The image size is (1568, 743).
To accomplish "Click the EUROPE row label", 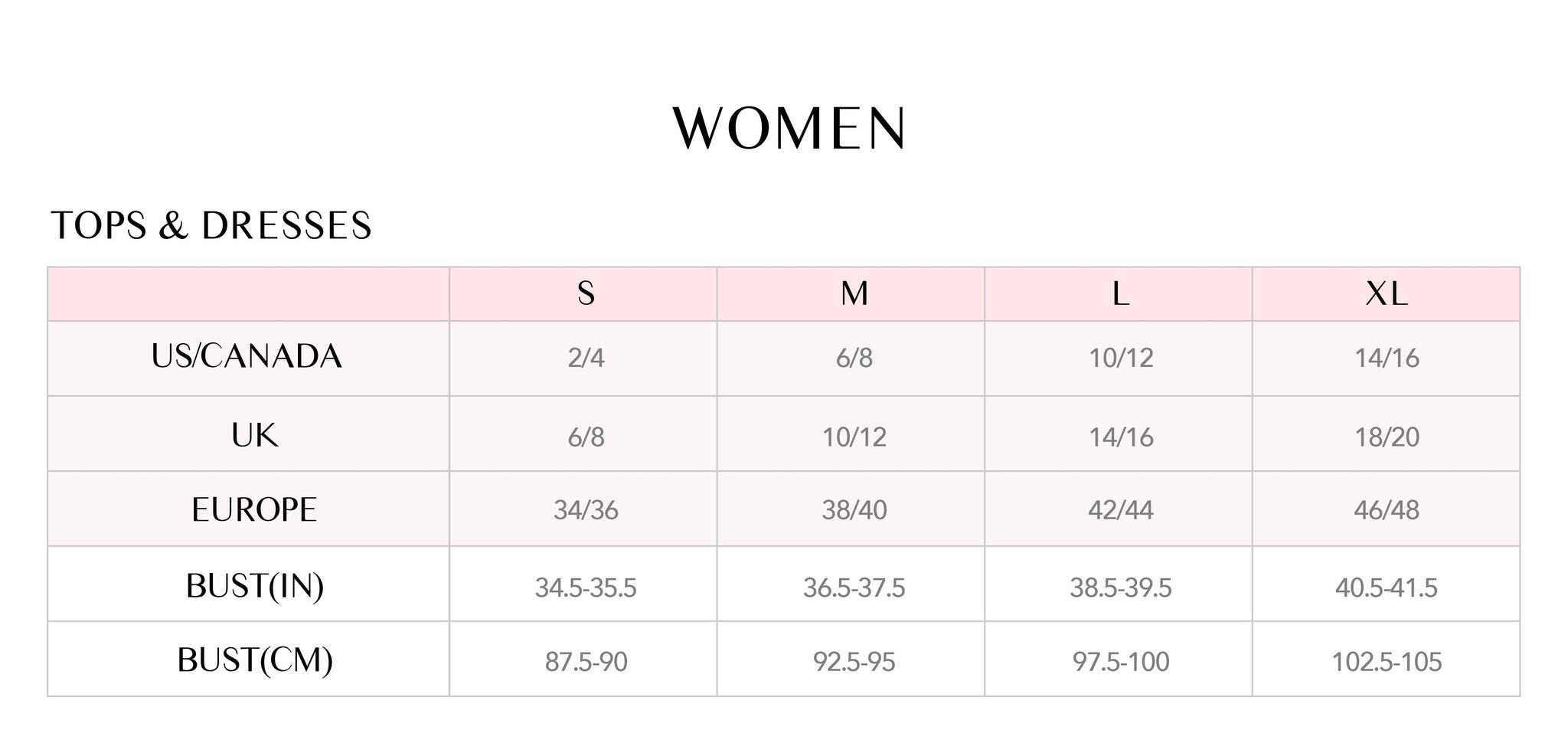I will tap(254, 510).
